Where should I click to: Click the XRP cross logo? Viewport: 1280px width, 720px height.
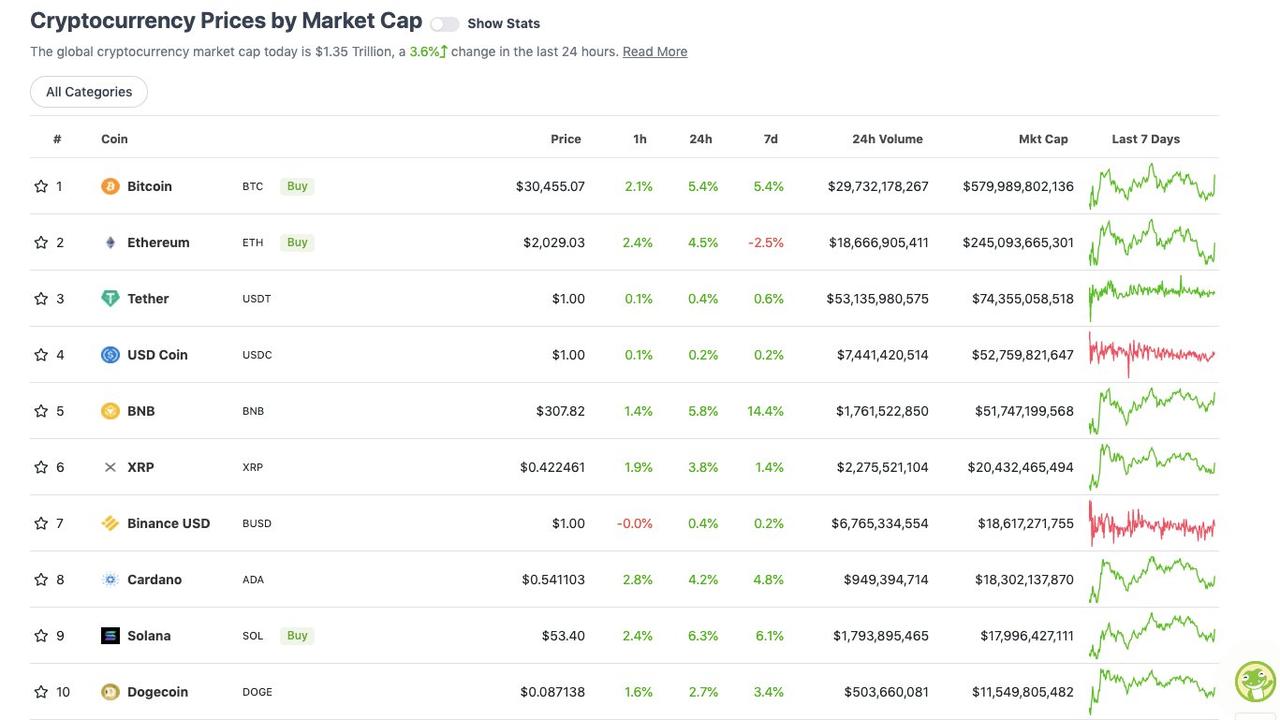pos(110,467)
